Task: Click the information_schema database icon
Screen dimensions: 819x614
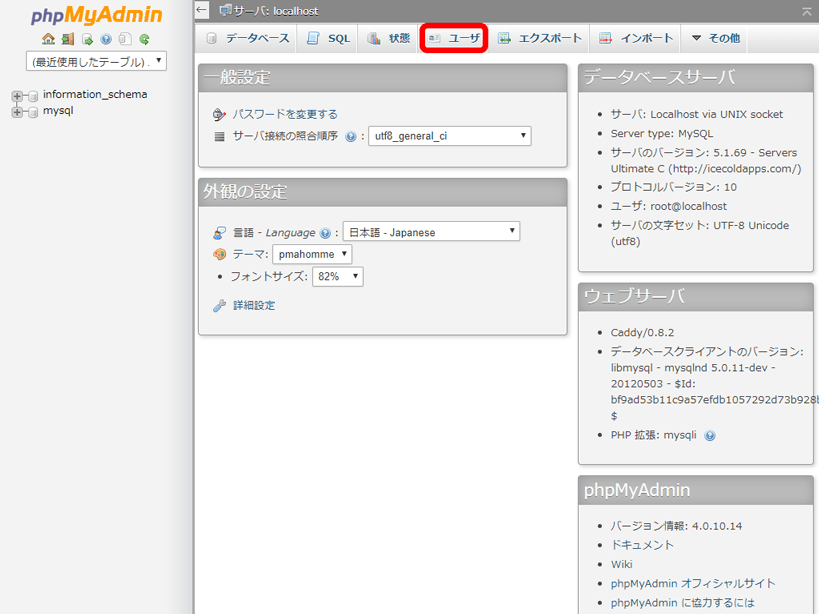Action: [33, 96]
